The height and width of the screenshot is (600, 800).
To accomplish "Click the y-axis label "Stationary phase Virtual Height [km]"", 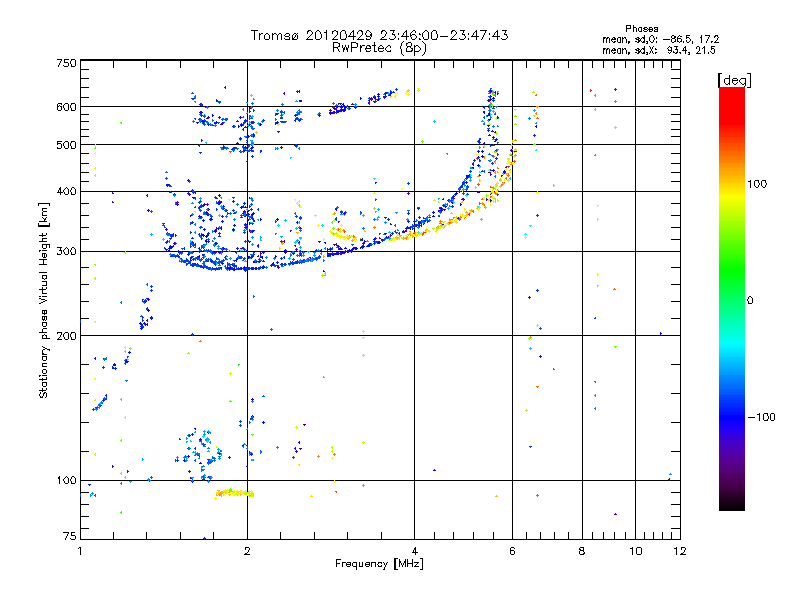I will 43,301.
